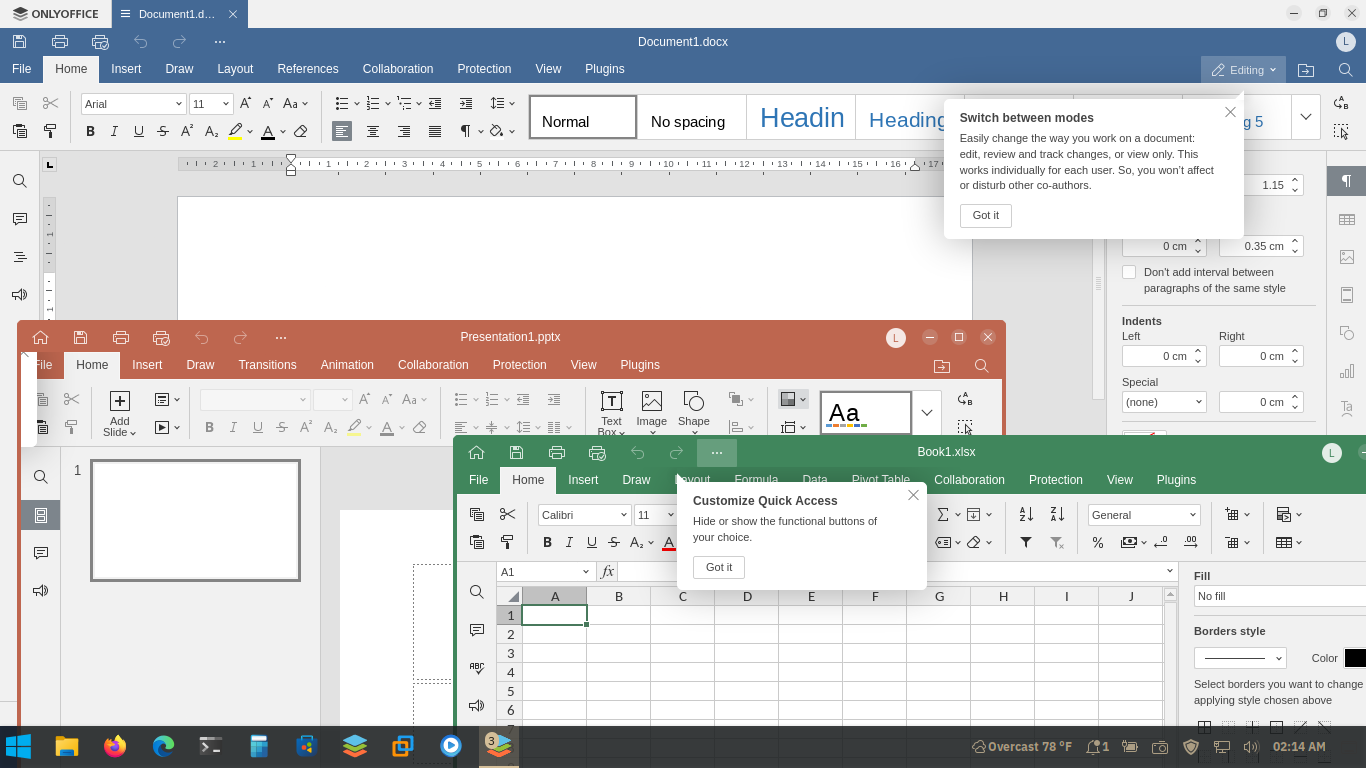The height and width of the screenshot is (768, 1366).
Task: Sort descending Z to A in Book1
Action: click(x=1057, y=514)
